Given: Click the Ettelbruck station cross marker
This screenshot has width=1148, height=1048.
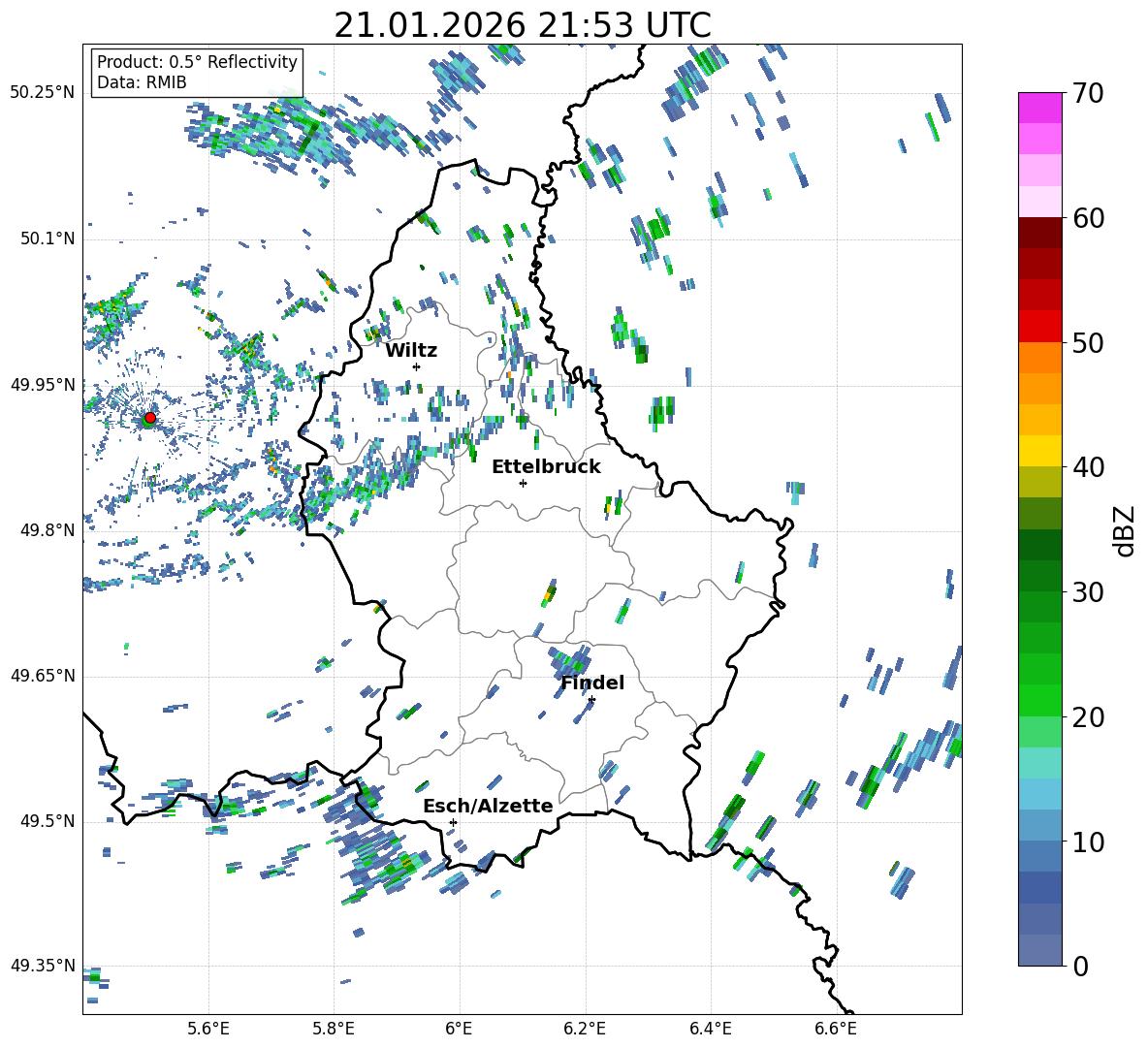Looking at the screenshot, I should [523, 483].
